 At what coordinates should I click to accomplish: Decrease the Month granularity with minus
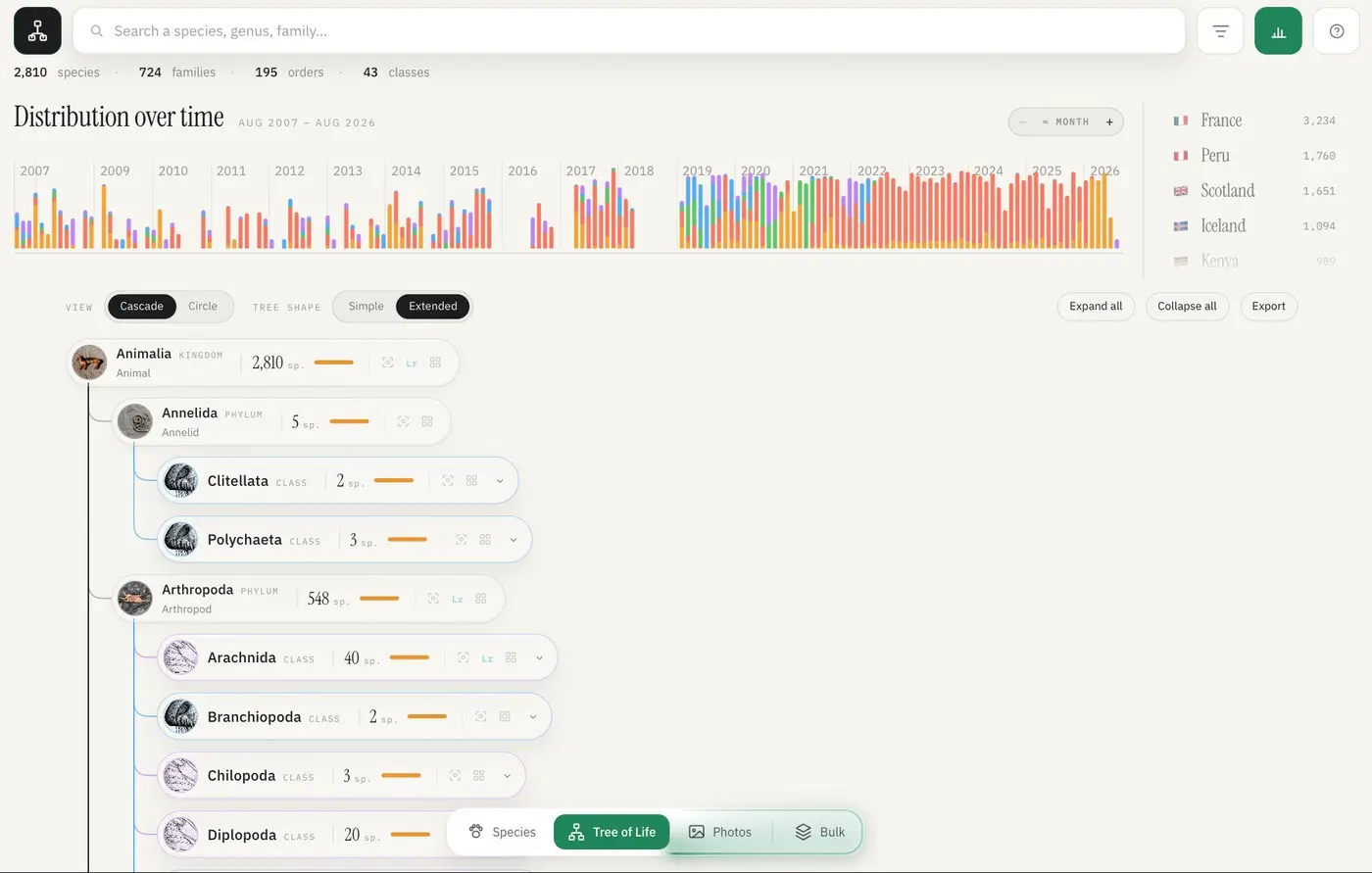click(x=1022, y=121)
